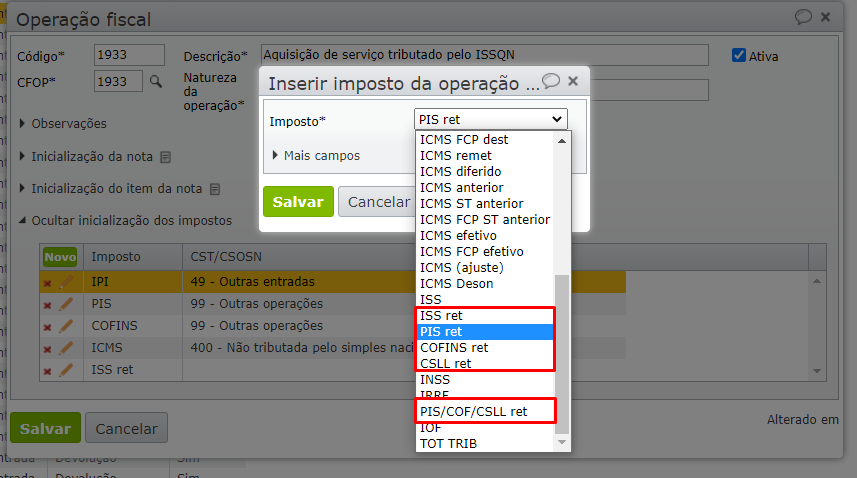Choose TOT TRIB option

click(x=485, y=444)
